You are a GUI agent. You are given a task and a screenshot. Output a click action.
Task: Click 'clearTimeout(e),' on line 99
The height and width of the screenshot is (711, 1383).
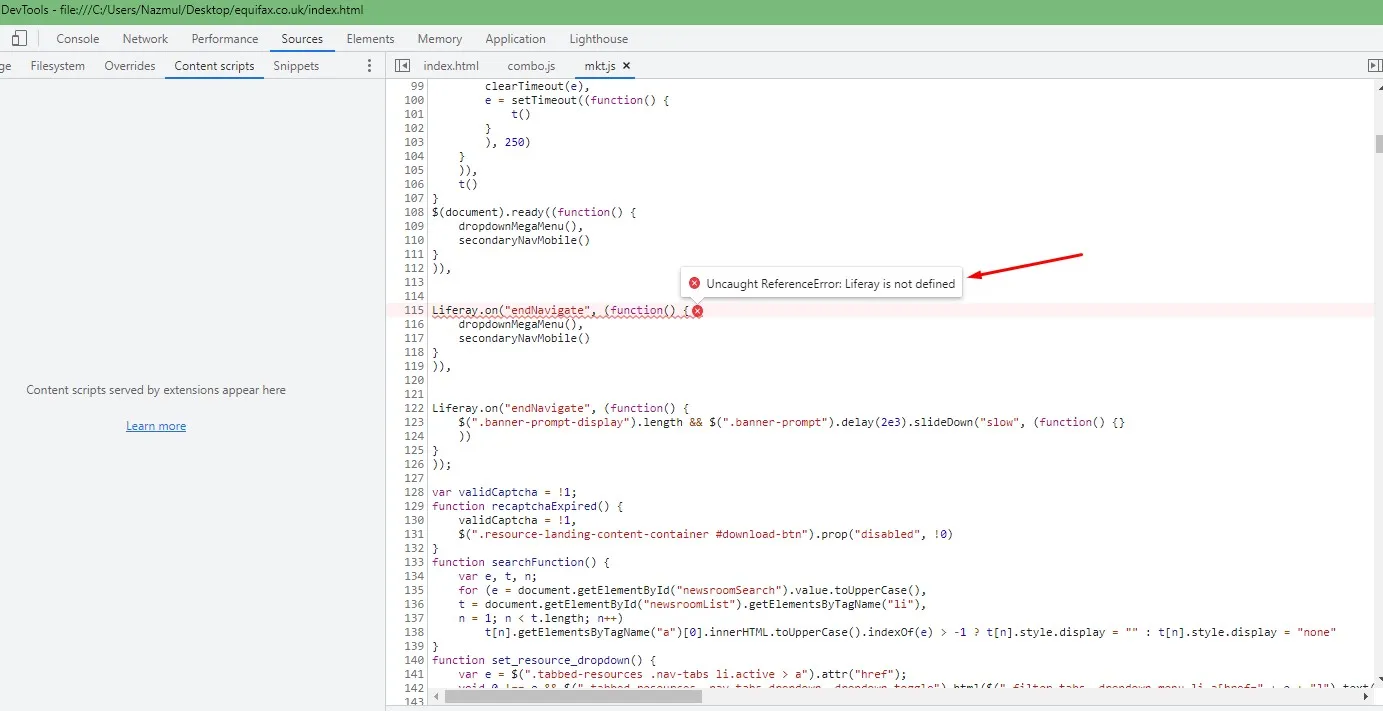[537, 86]
